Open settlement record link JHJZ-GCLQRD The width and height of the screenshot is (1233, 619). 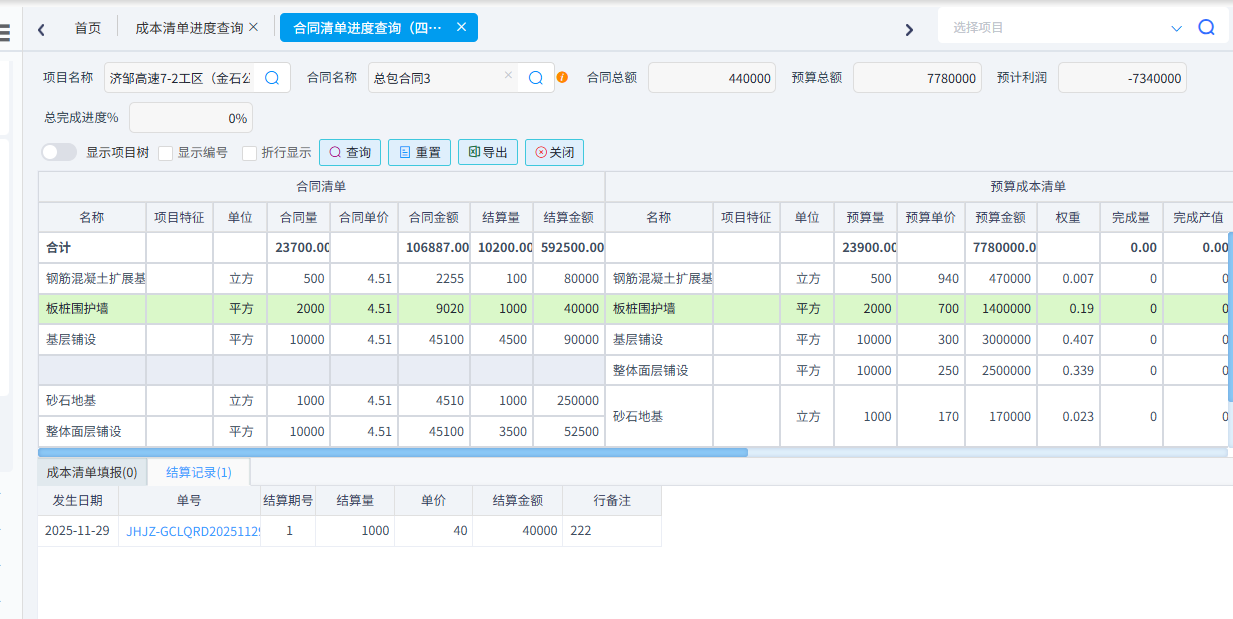192,531
